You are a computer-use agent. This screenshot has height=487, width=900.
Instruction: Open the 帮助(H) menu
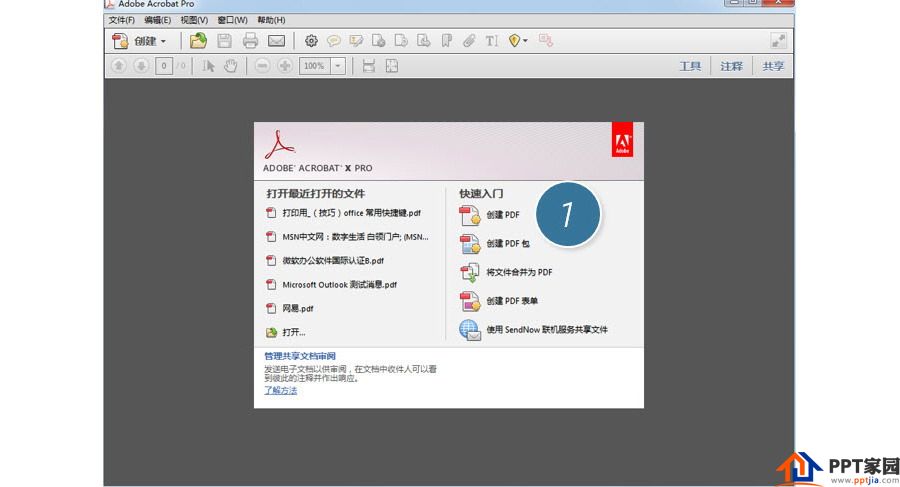pyautogui.click(x=271, y=20)
